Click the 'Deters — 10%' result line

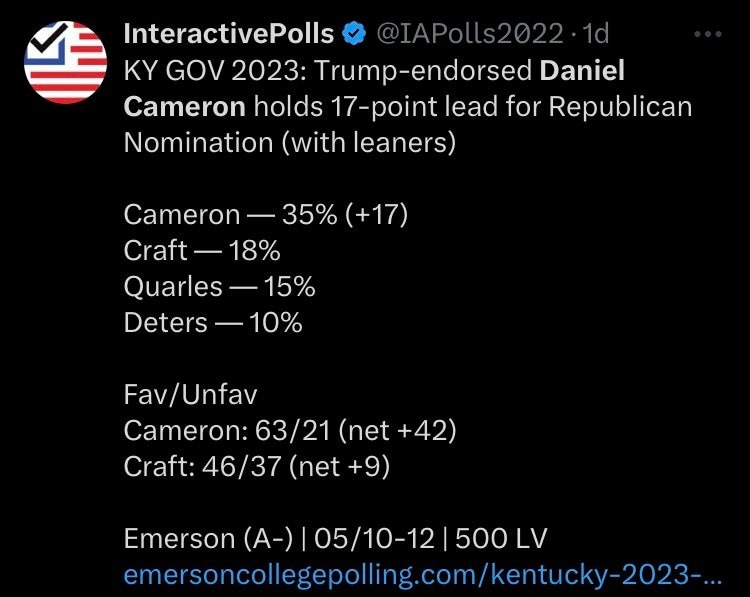[x=213, y=323]
